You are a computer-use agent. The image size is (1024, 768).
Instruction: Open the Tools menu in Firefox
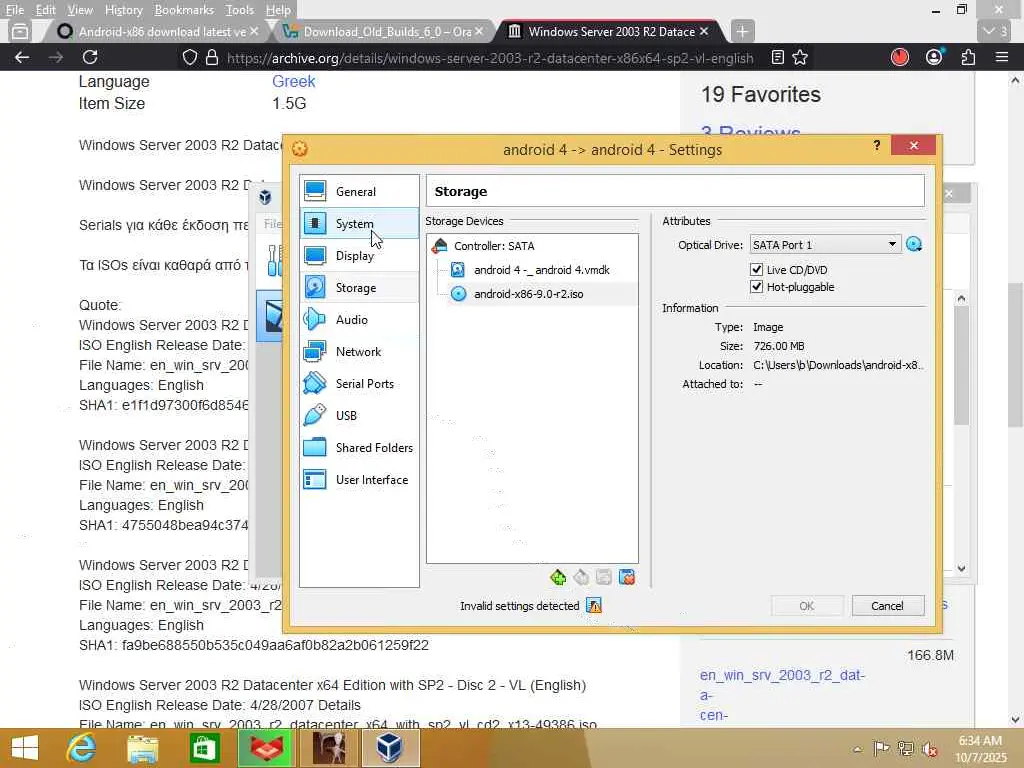240,10
